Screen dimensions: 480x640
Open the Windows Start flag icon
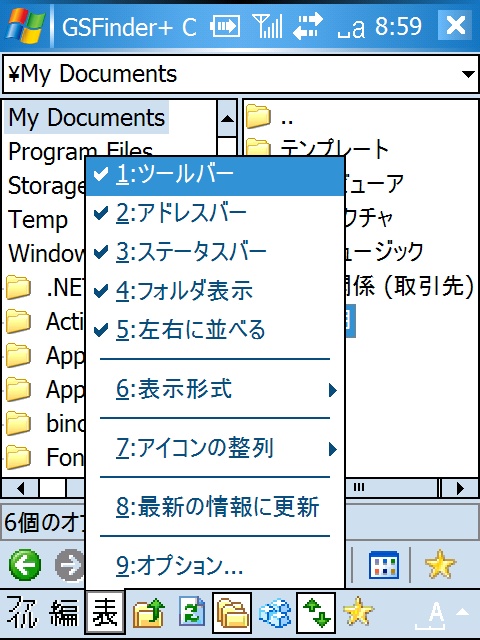(25, 25)
